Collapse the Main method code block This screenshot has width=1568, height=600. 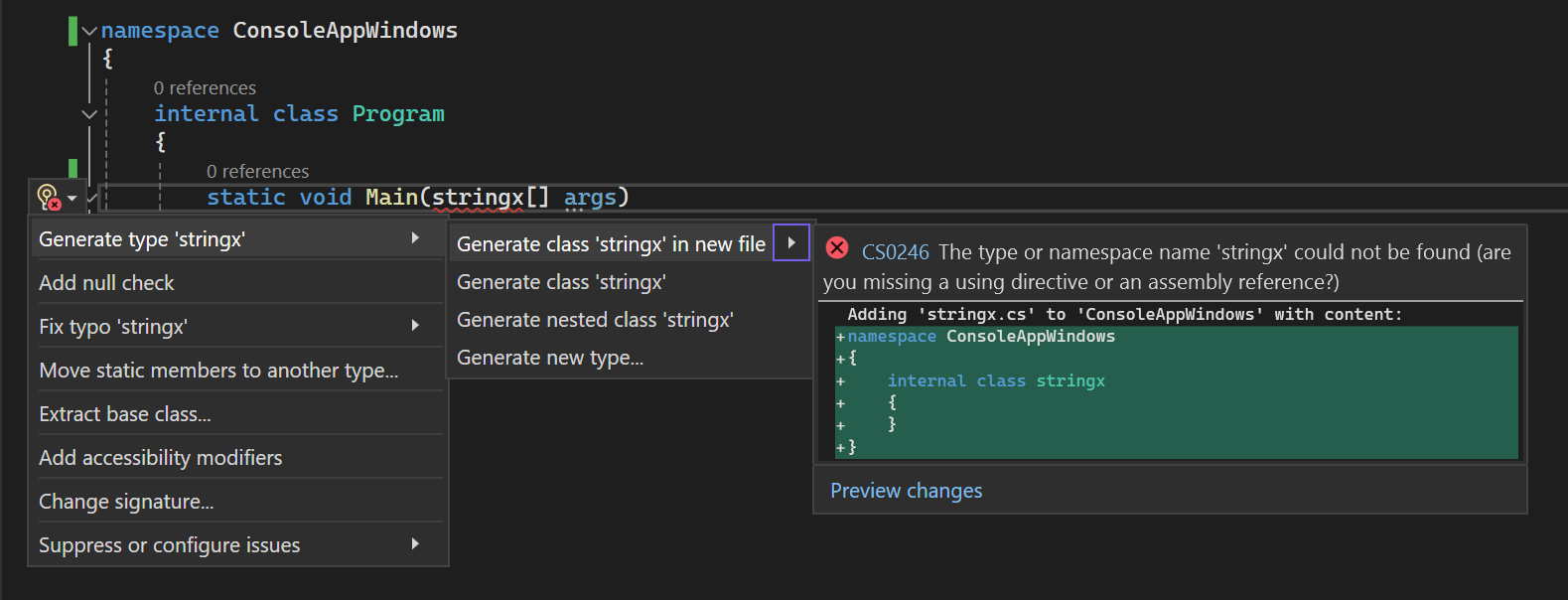click(92, 198)
